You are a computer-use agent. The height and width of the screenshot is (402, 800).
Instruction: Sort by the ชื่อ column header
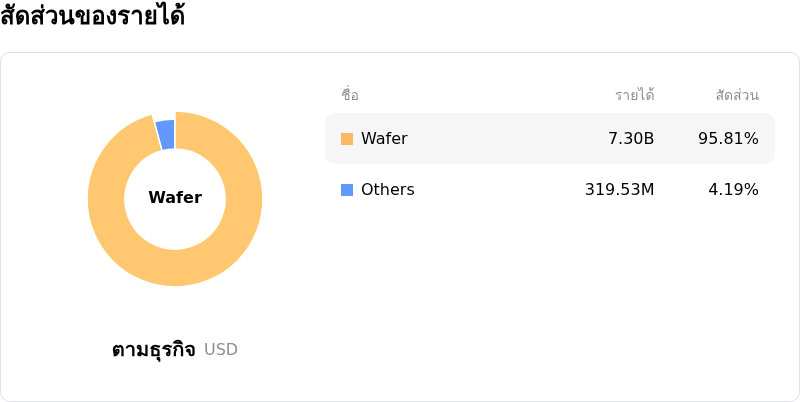point(350,96)
